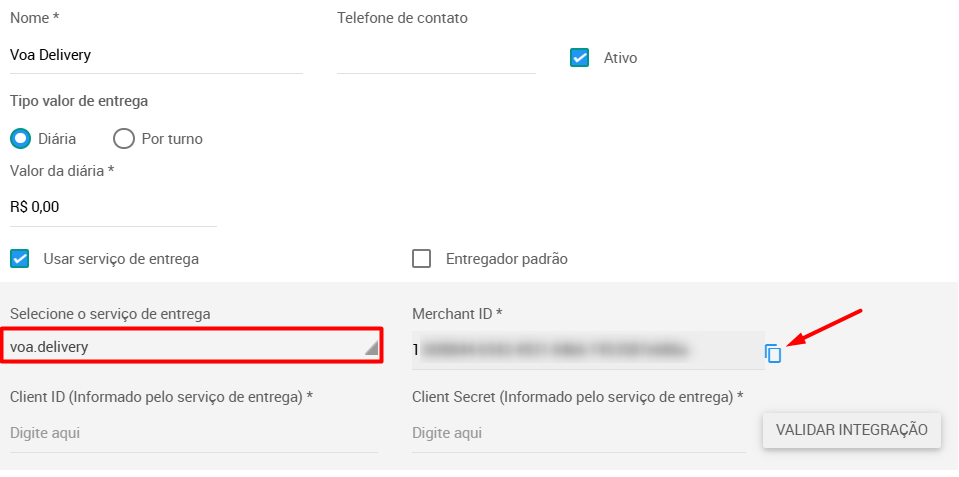The height and width of the screenshot is (477, 959).
Task: Open the voa.delivery service dropdown
Action: pyautogui.click(x=193, y=346)
